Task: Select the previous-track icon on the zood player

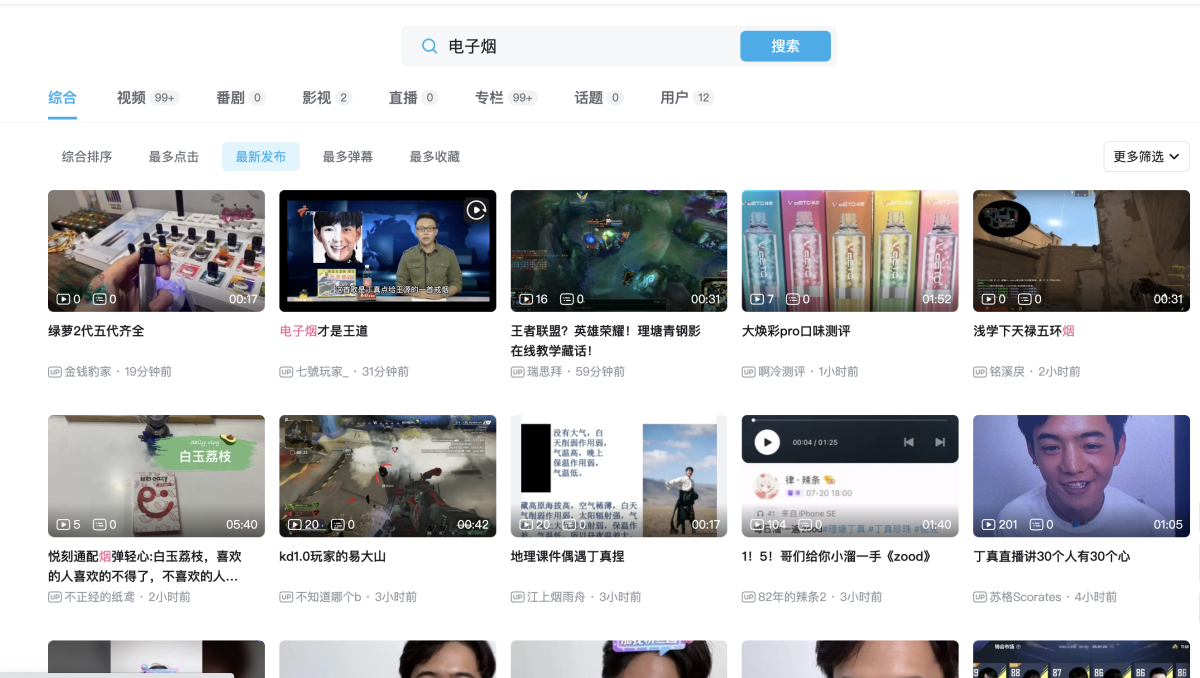Action: tap(910, 440)
